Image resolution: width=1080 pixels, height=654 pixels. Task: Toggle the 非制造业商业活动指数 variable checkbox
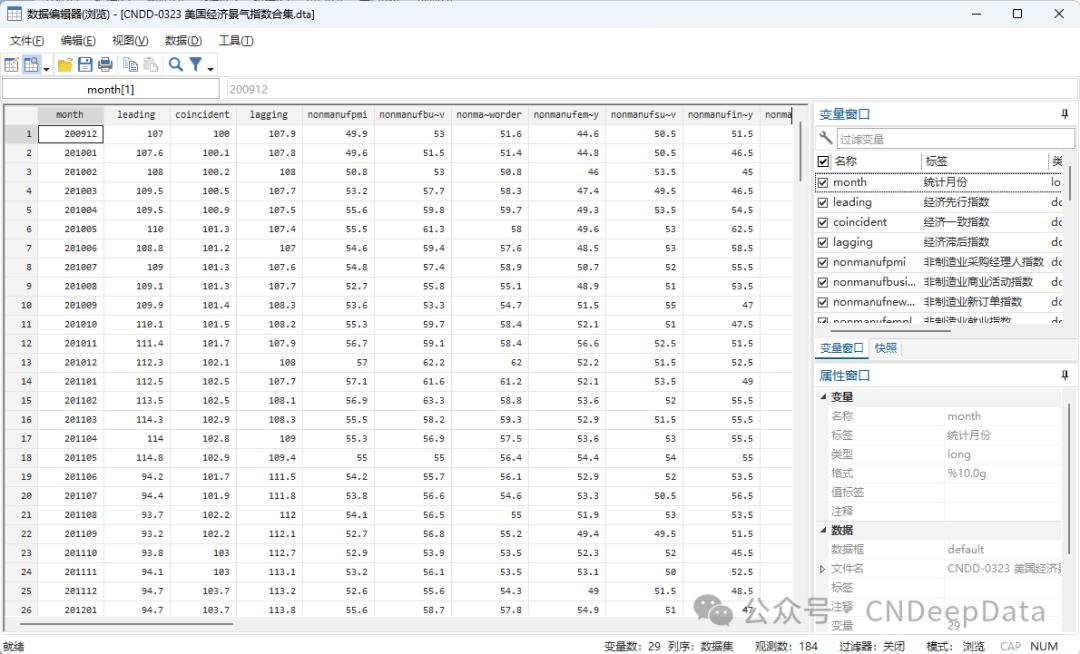[822, 282]
